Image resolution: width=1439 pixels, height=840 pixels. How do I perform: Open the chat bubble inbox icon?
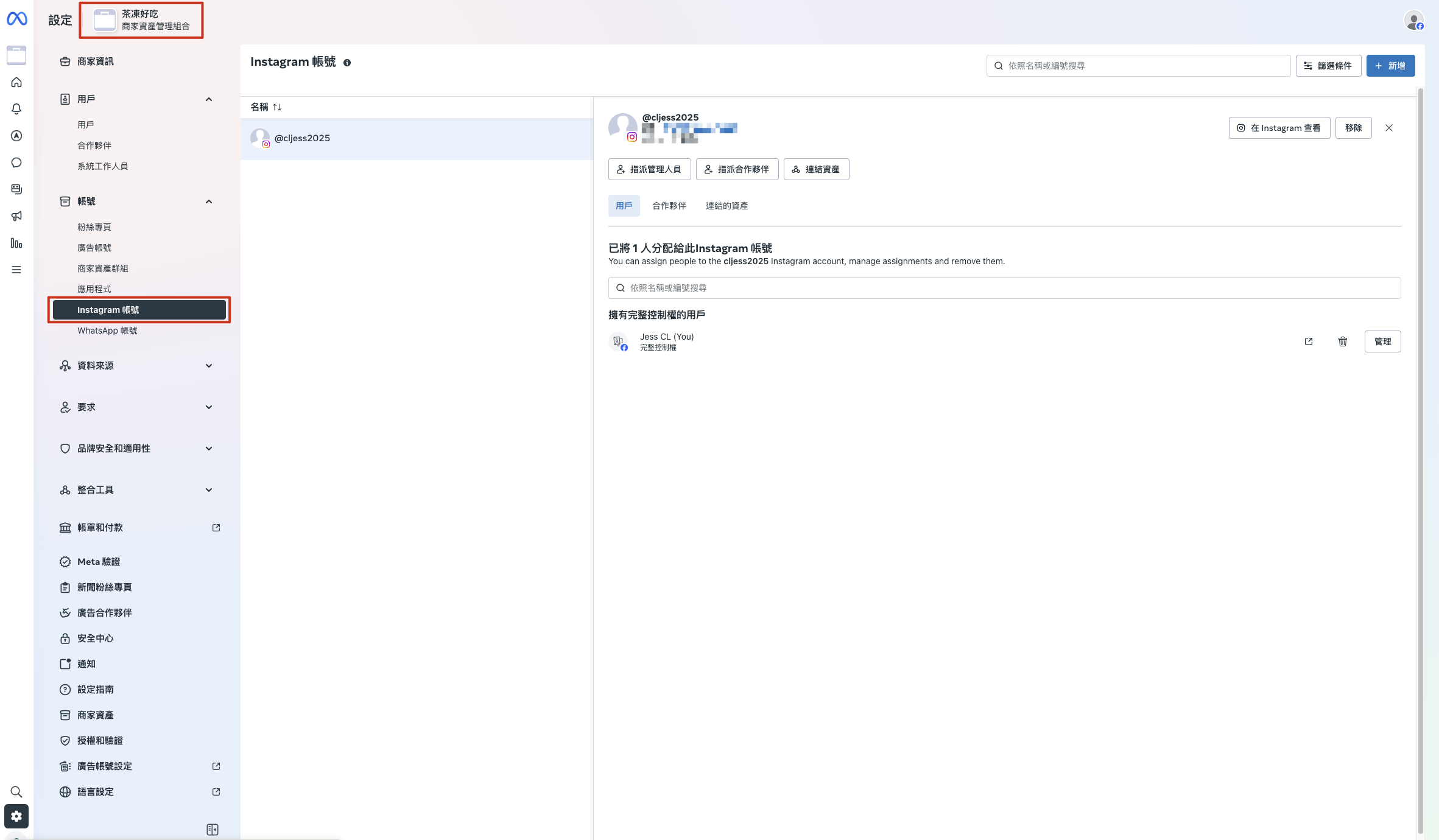[16, 163]
